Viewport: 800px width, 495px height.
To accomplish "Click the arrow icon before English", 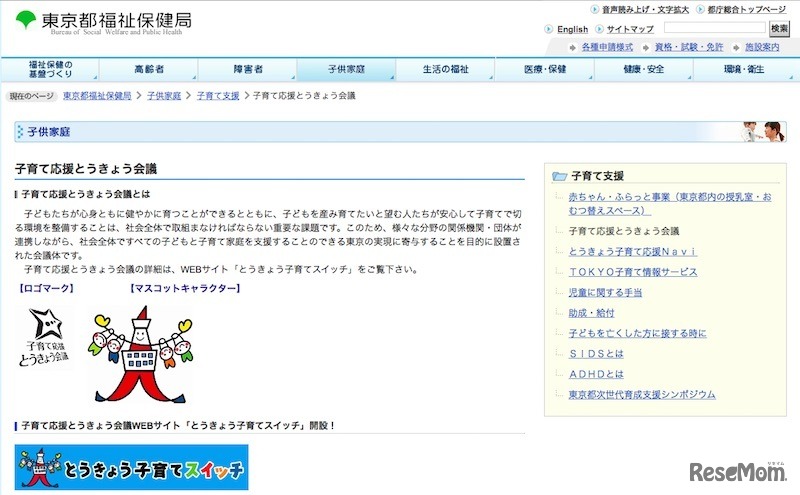I will pyautogui.click(x=548, y=29).
